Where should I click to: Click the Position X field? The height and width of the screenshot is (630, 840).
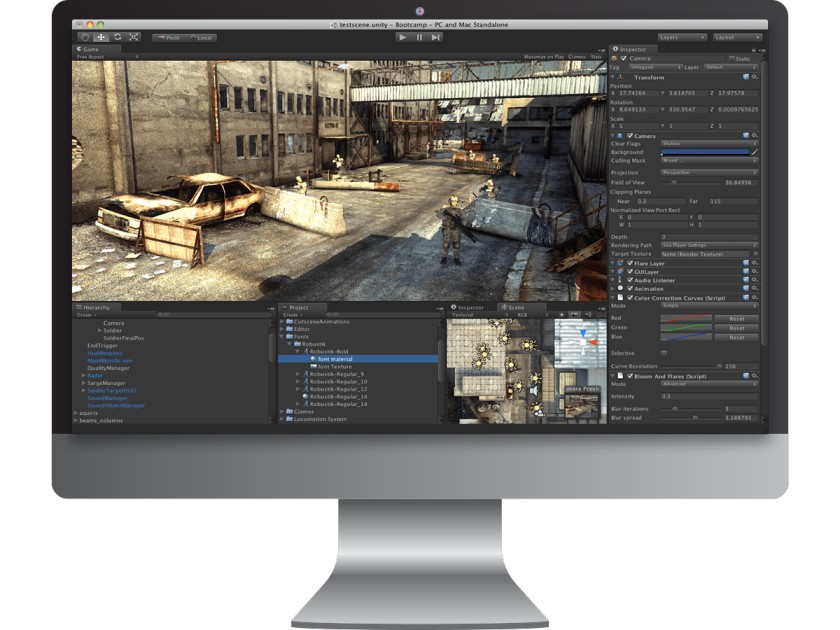click(x=639, y=93)
